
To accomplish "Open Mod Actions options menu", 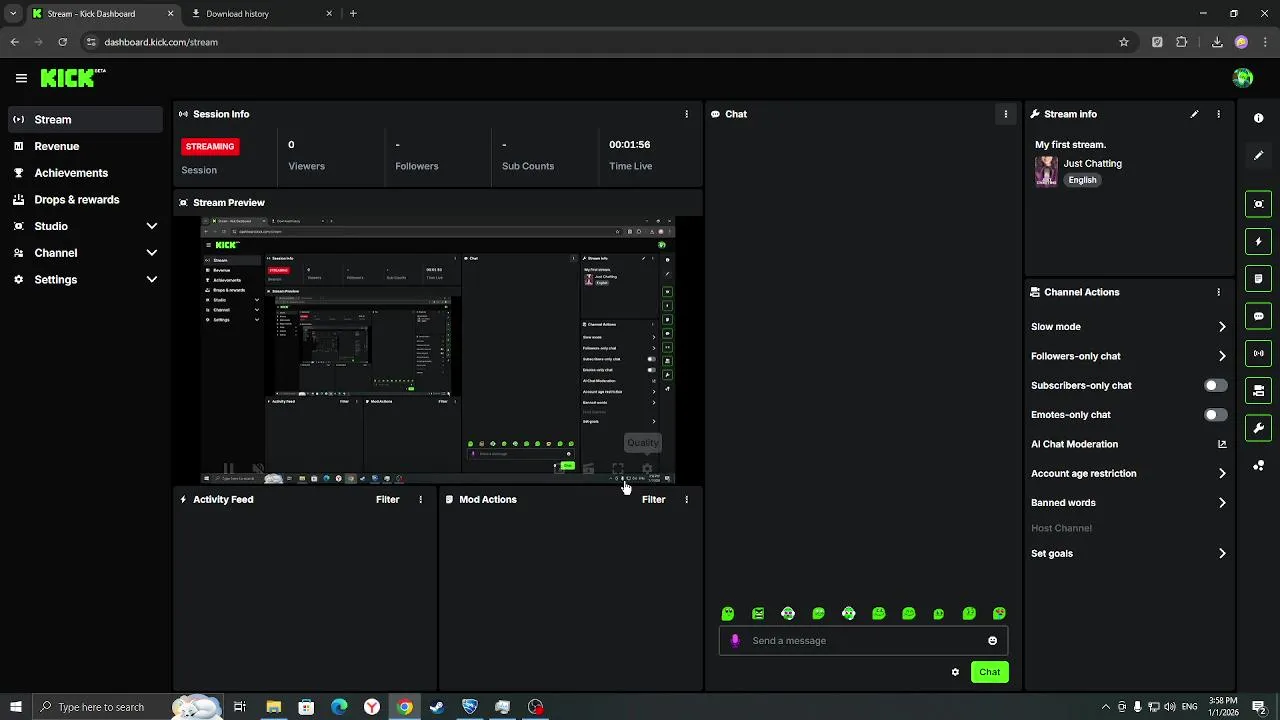I will pyautogui.click(x=686, y=499).
